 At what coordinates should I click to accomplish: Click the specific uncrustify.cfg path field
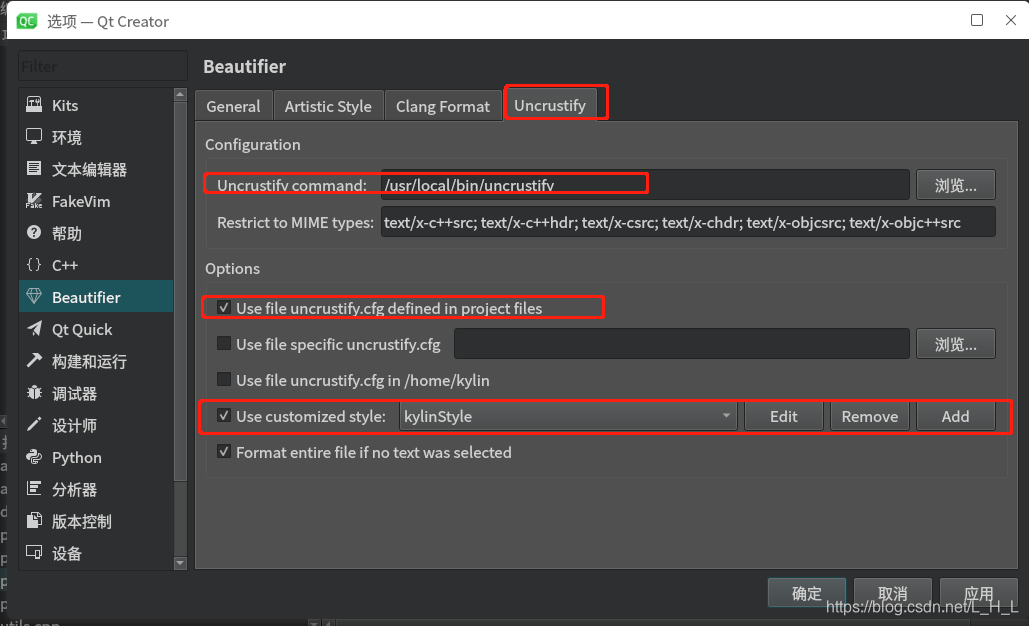click(x=682, y=344)
